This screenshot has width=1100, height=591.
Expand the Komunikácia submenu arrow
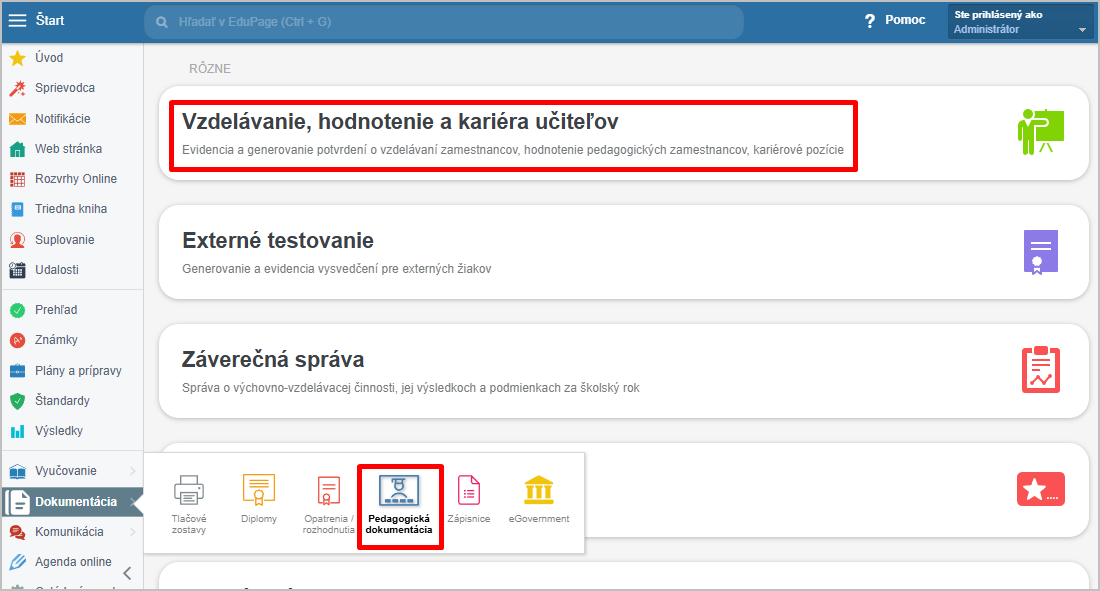[x=133, y=532]
